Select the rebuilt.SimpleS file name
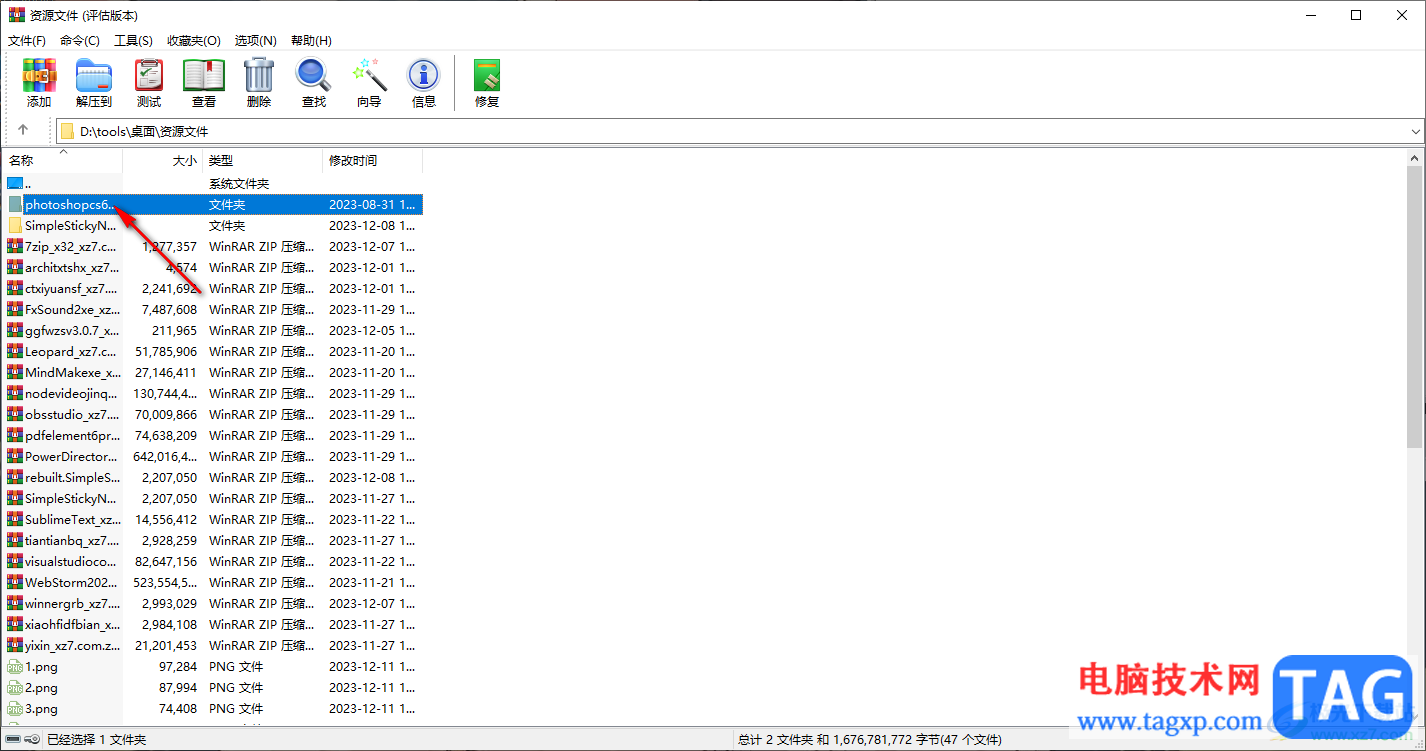Screen dimensions: 1426x751 coord(72,477)
